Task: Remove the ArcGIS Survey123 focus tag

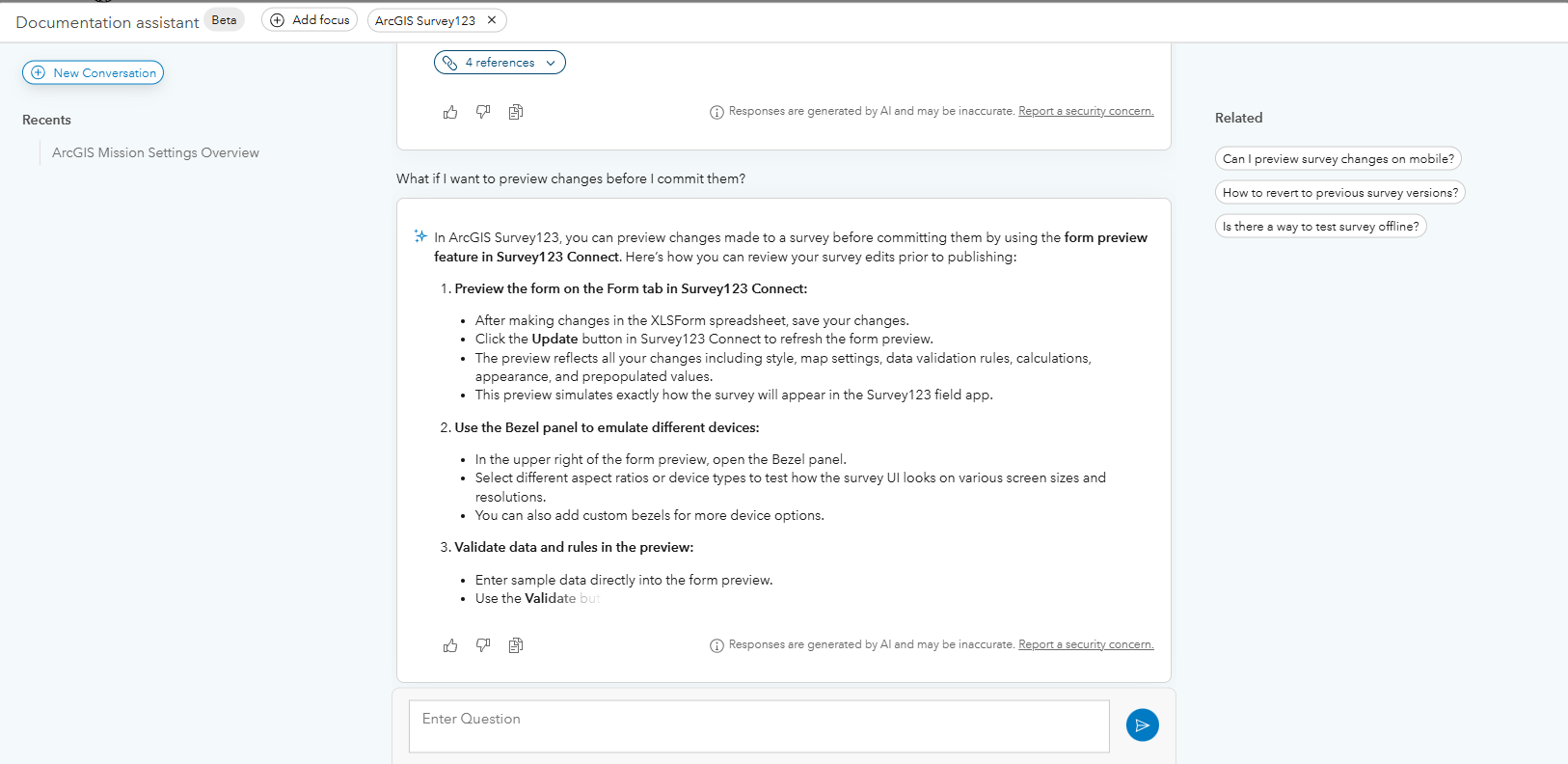Action: (x=492, y=20)
